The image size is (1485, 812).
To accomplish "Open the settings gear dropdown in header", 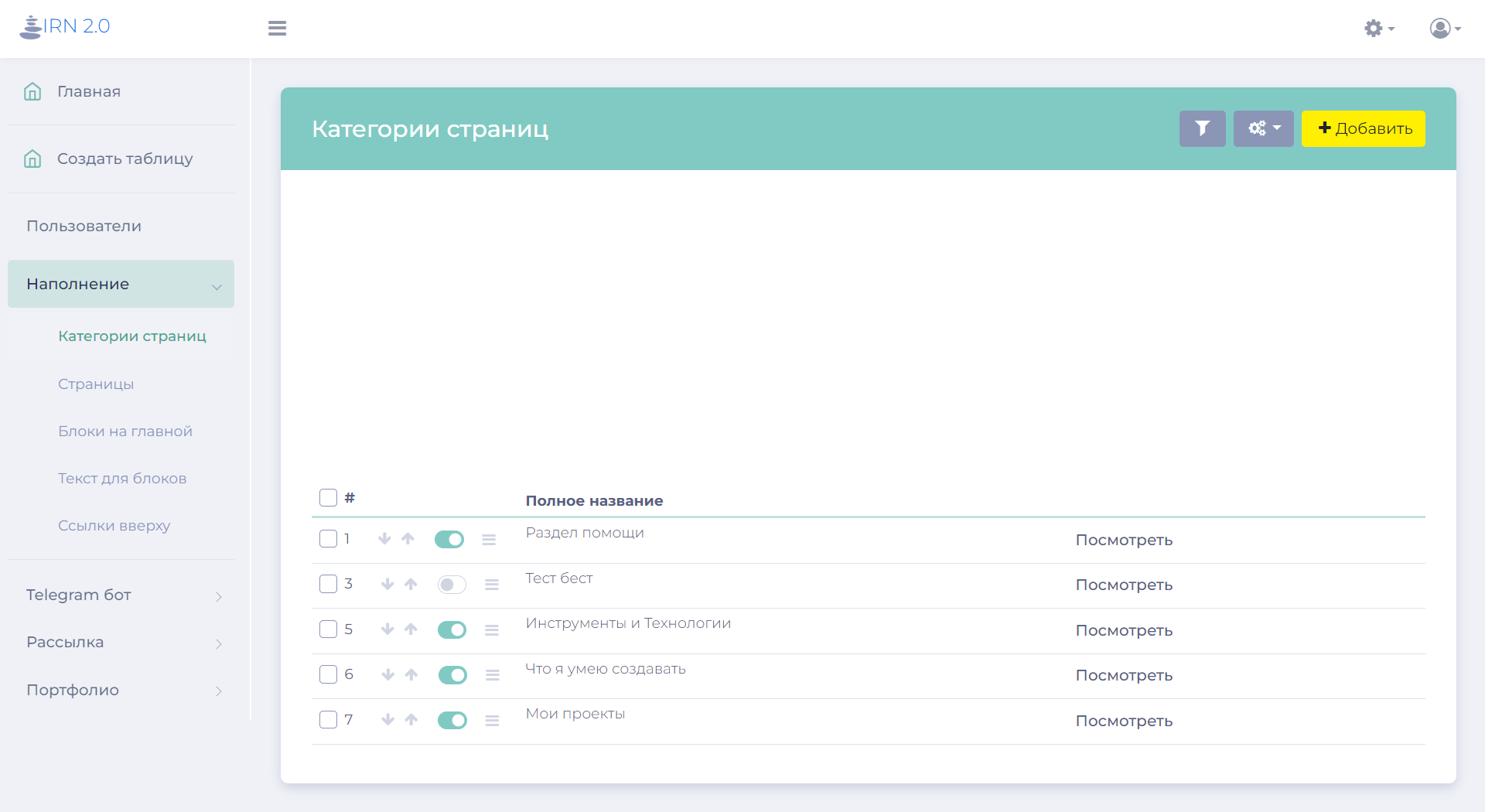I will (1379, 29).
